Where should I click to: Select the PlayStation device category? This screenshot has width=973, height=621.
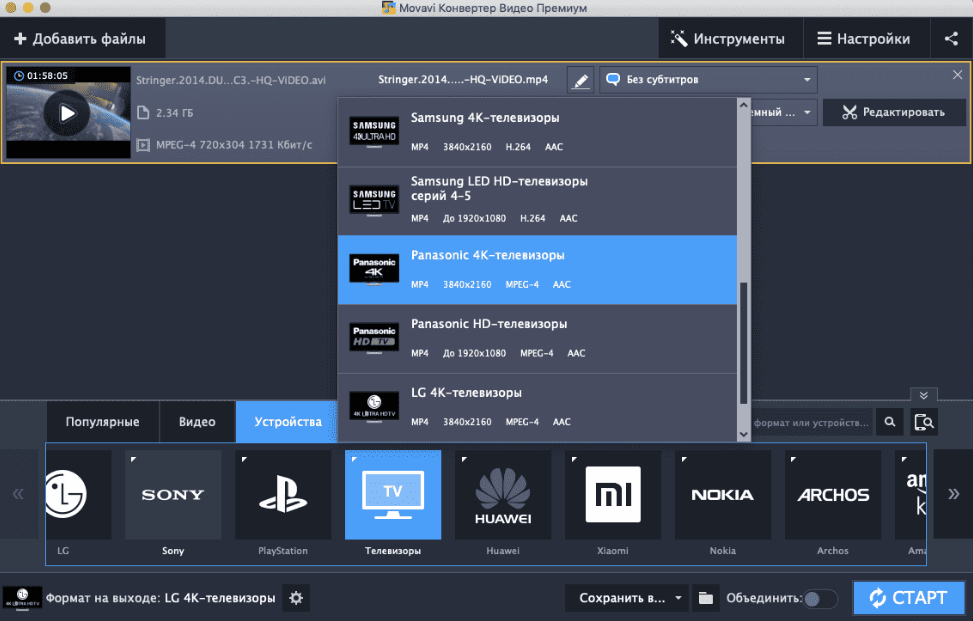(x=283, y=503)
